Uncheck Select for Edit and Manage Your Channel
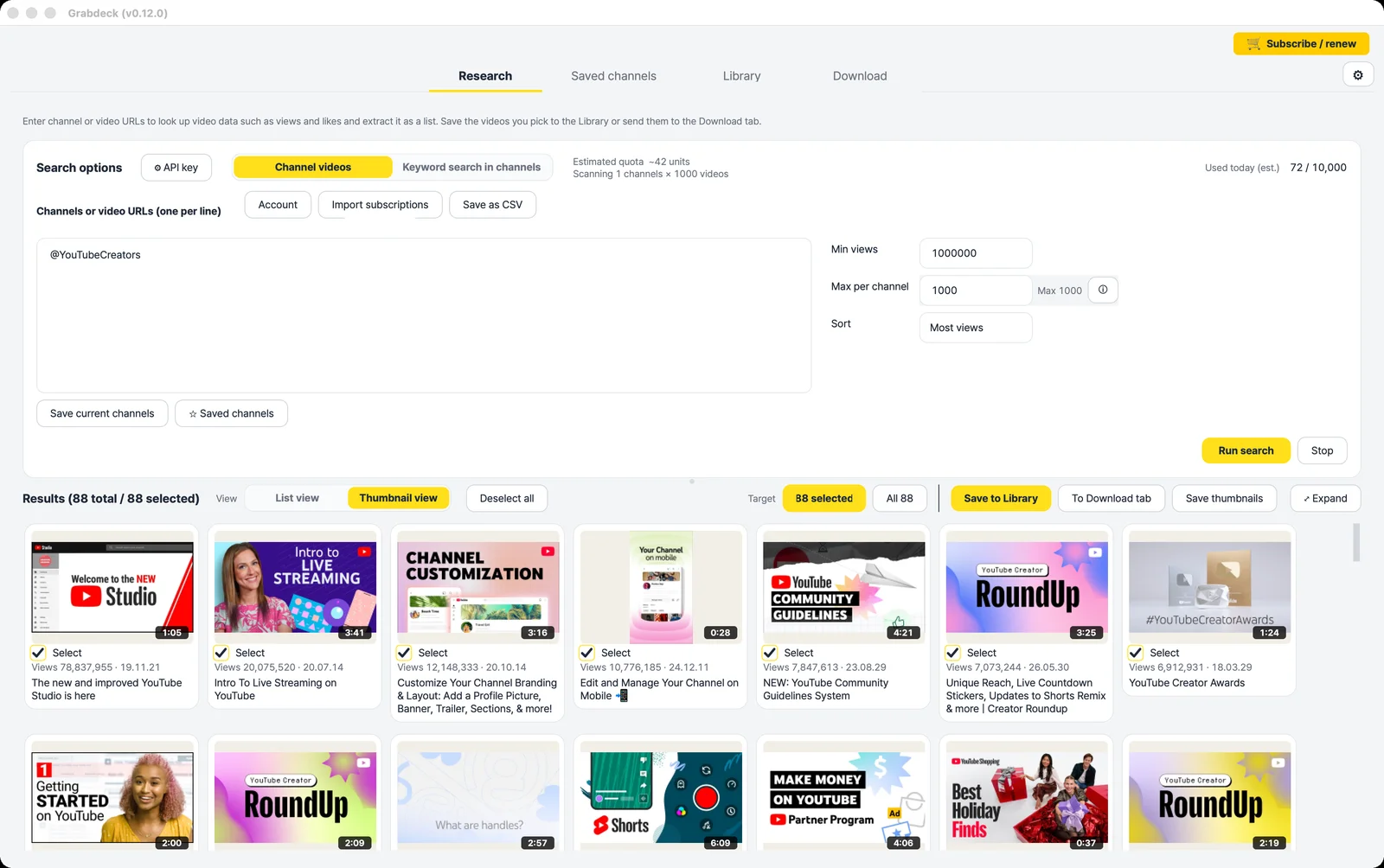1384x868 pixels. click(587, 653)
